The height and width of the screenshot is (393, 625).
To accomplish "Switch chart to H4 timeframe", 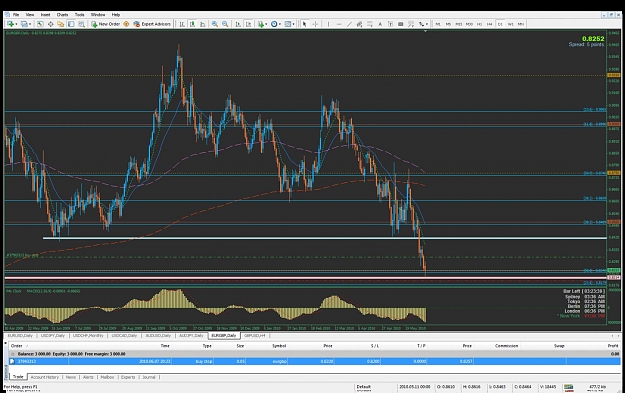I will click(x=489, y=24).
